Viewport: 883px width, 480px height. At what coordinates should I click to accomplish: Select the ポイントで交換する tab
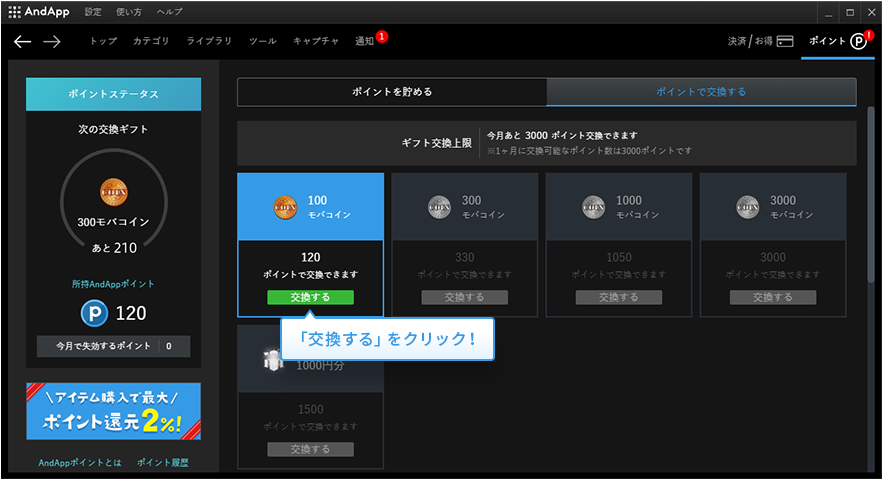701,92
